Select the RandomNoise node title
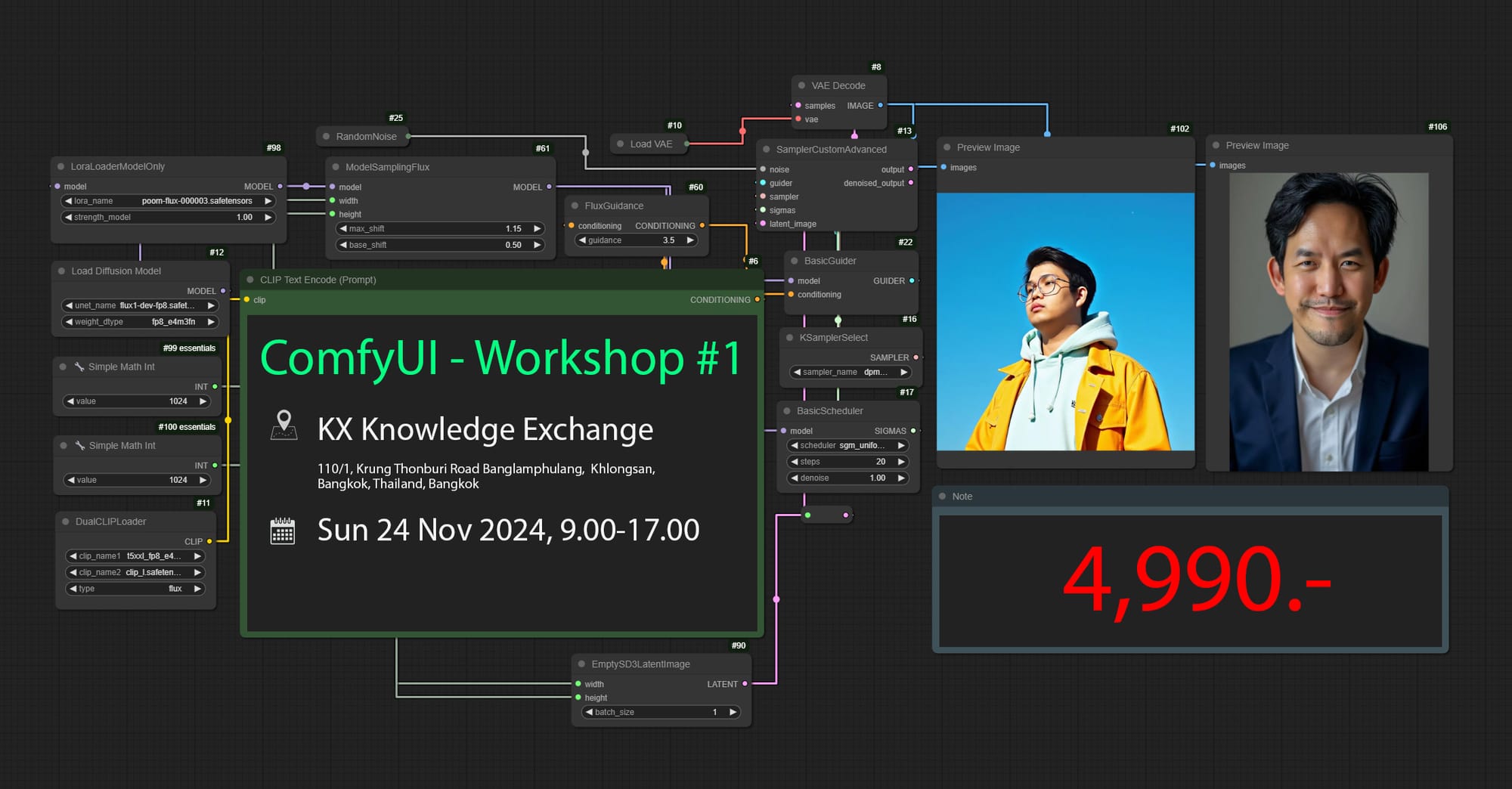Screen dimensions: 1512x789 point(367,137)
